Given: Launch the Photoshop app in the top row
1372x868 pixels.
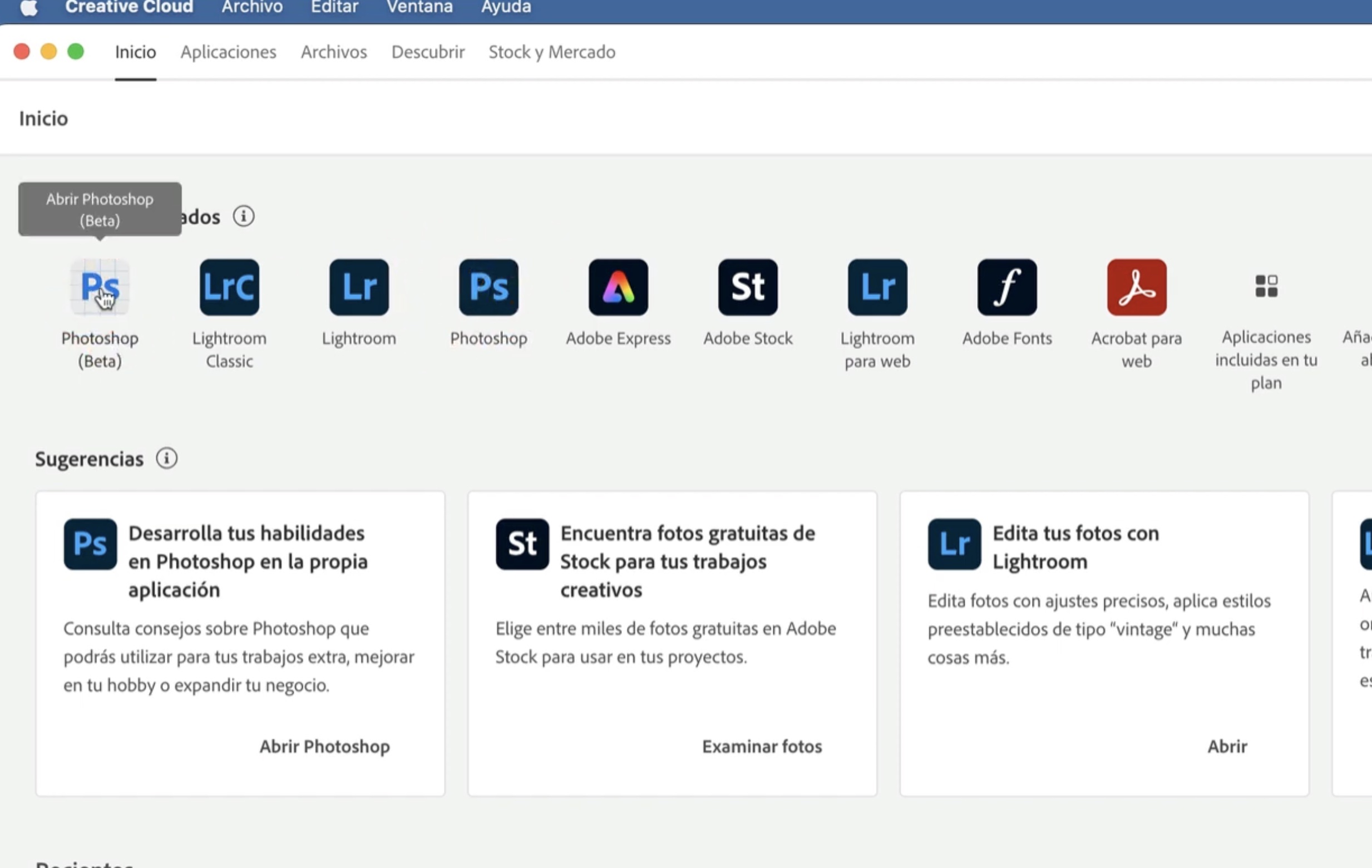Looking at the screenshot, I should click(x=488, y=287).
